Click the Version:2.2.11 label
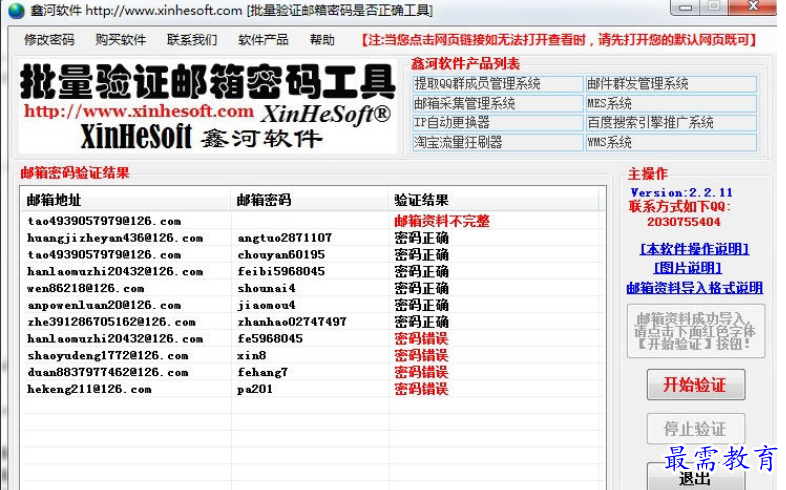The width and height of the screenshot is (786, 490). pyautogui.click(x=682, y=192)
